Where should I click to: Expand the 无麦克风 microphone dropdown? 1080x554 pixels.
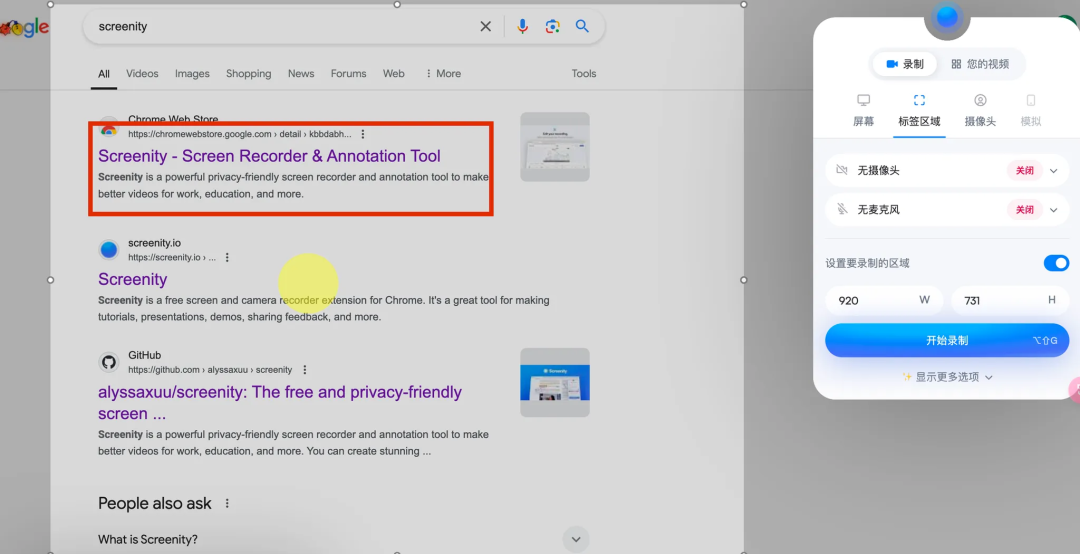coord(1054,210)
